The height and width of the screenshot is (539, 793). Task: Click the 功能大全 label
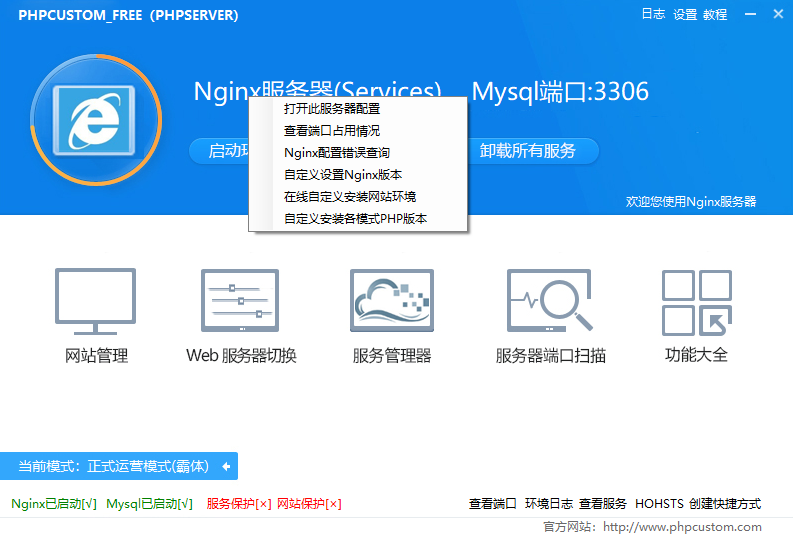[696, 355]
